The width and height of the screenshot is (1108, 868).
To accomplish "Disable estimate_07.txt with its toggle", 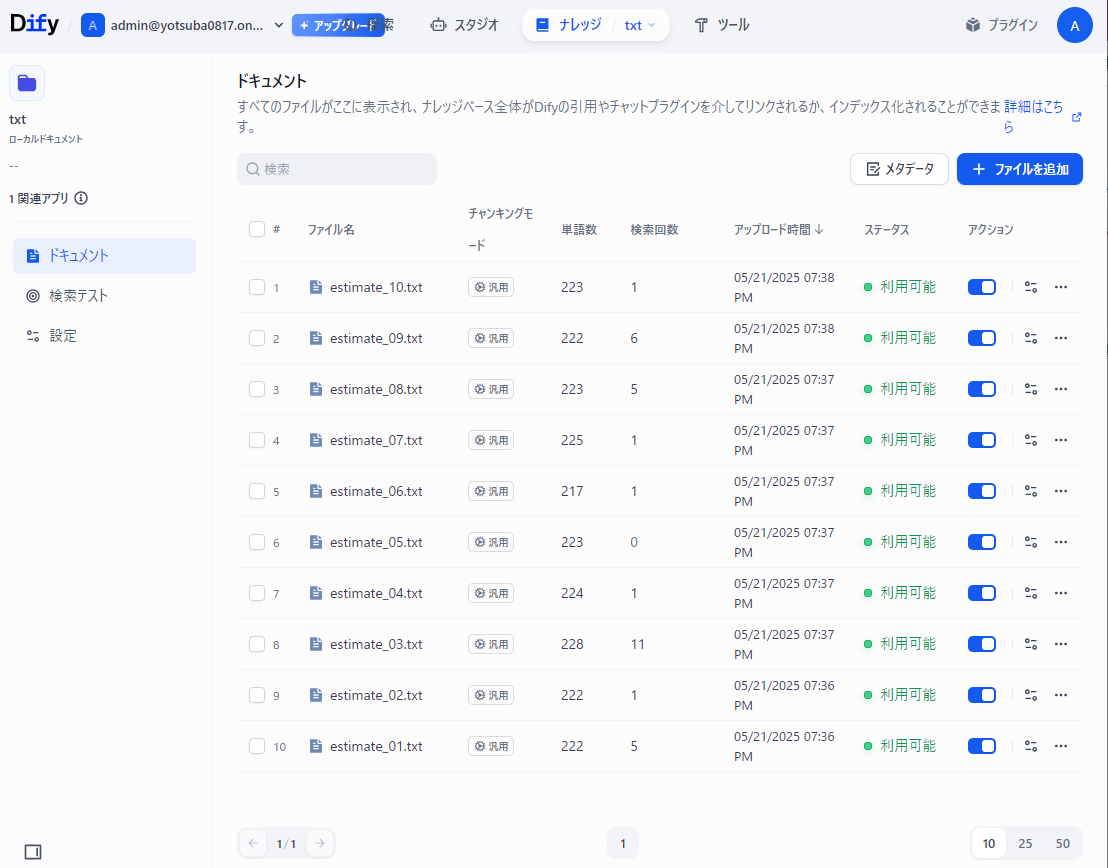I will (x=982, y=440).
